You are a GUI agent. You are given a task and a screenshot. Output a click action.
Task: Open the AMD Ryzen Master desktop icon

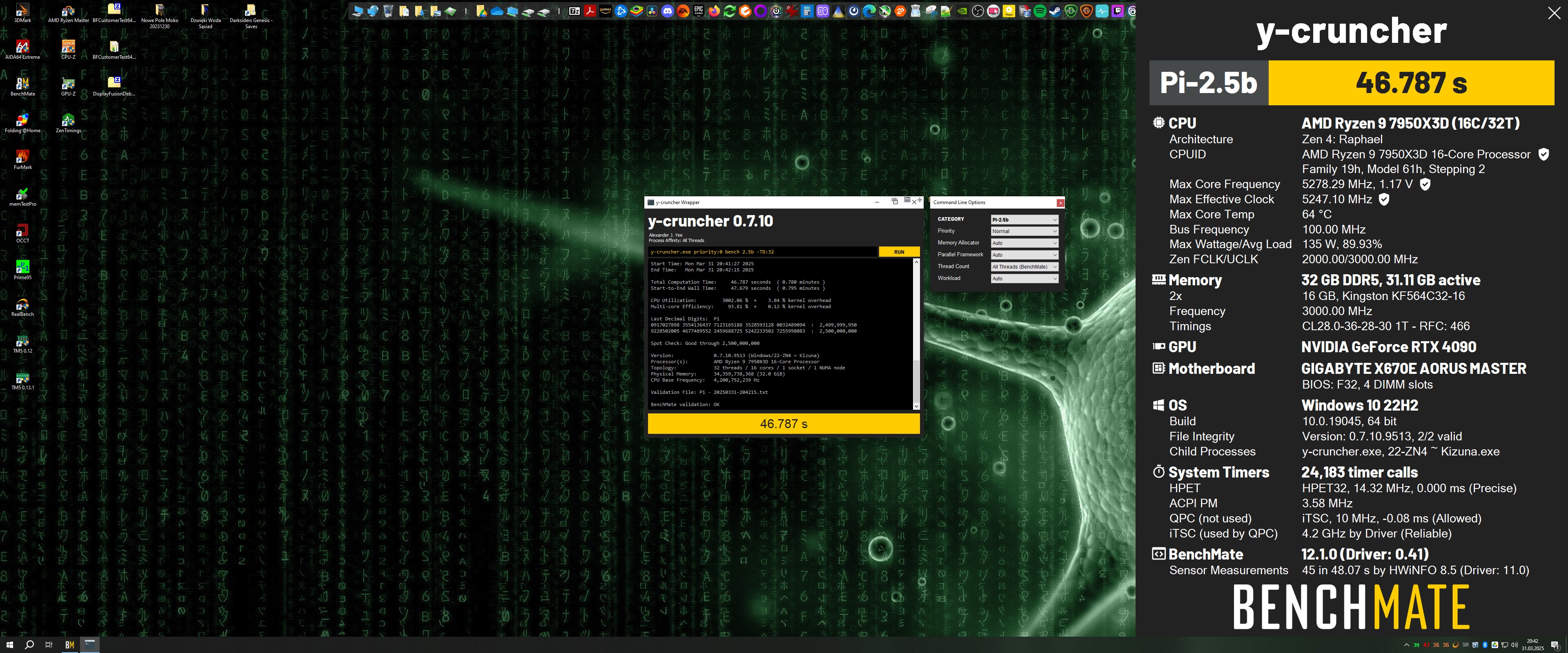tap(68, 13)
